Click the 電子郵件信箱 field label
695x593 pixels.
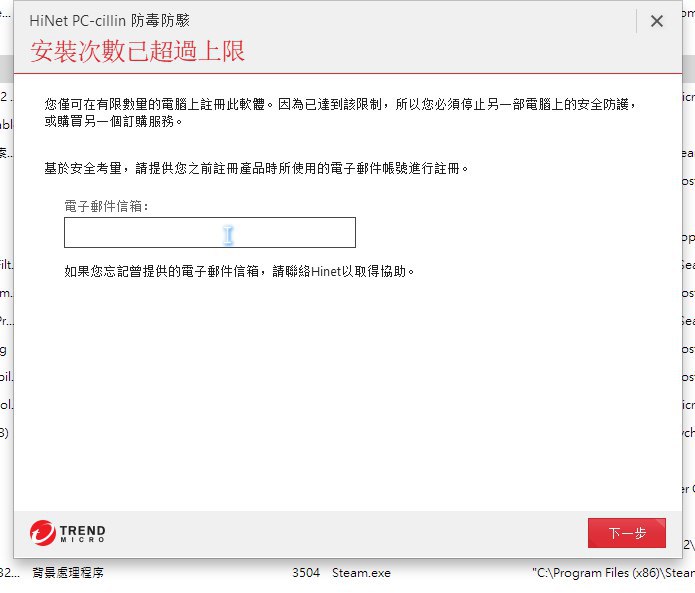106,206
